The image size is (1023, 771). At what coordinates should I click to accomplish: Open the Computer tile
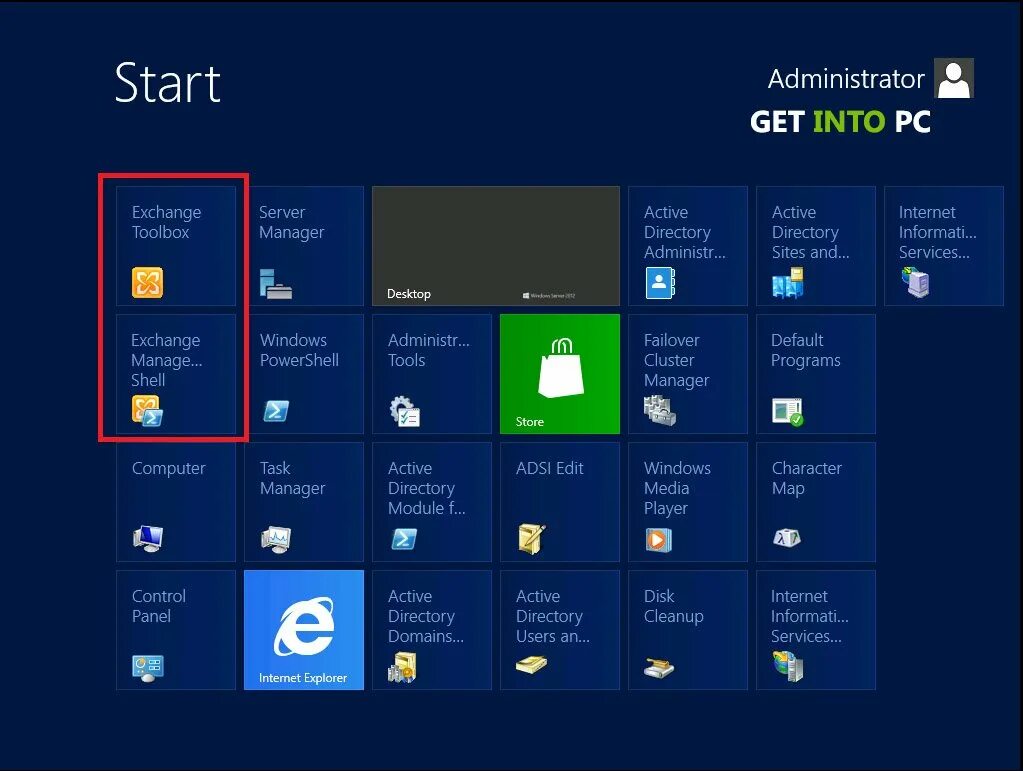pos(176,502)
